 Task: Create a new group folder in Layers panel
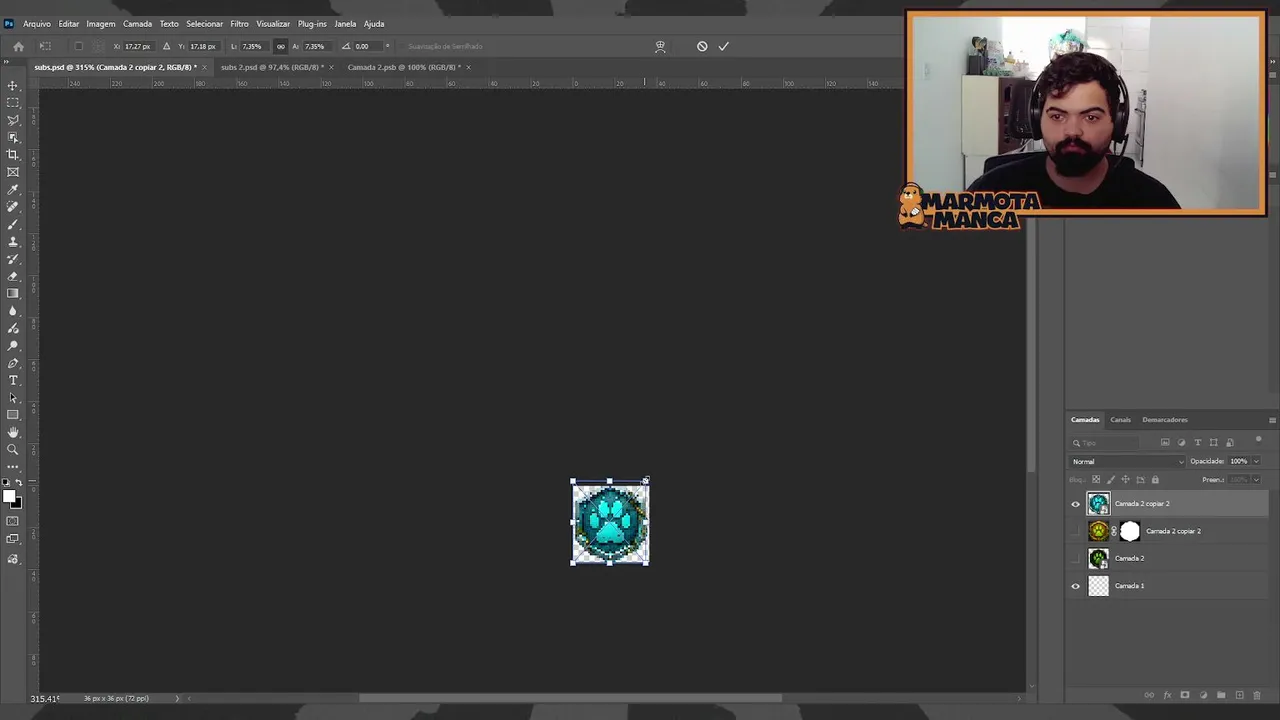(1221, 695)
